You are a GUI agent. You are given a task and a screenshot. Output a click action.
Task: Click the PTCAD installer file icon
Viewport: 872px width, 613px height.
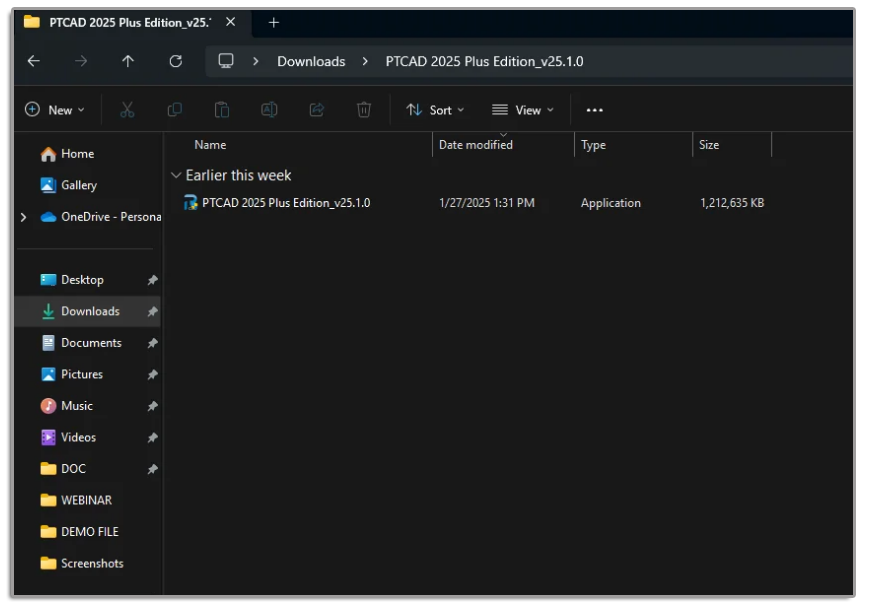pyautogui.click(x=190, y=203)
